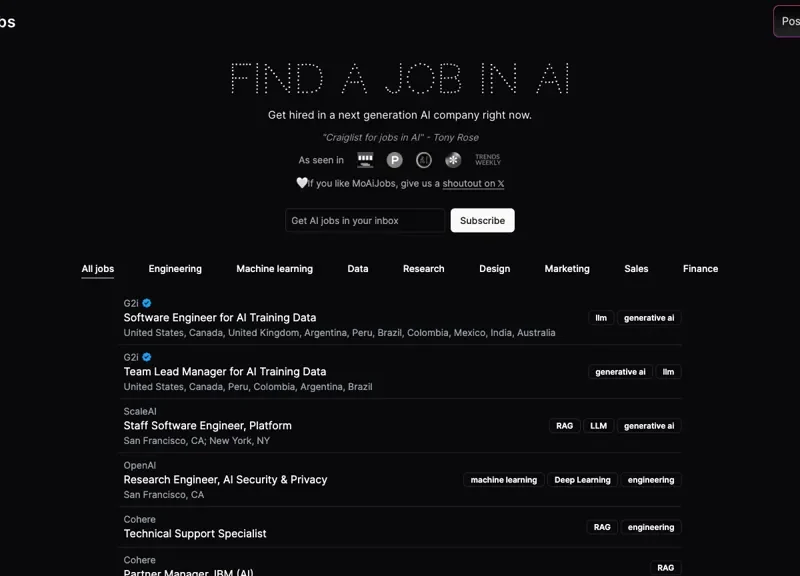Click the Deep Learning tag on OpenAI's listing

tap(582, 480)
